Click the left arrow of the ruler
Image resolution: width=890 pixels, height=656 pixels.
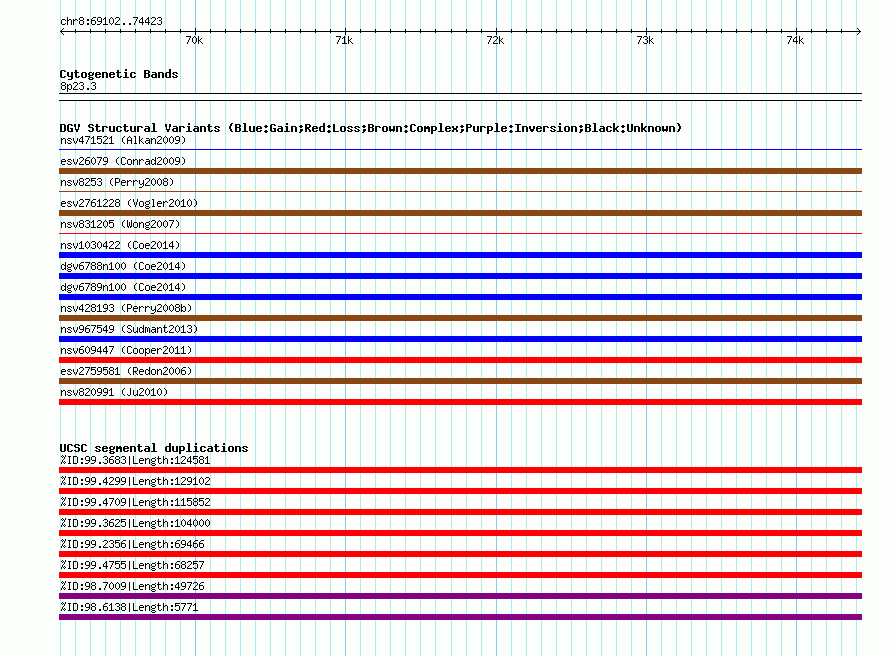tap(62, 31)
